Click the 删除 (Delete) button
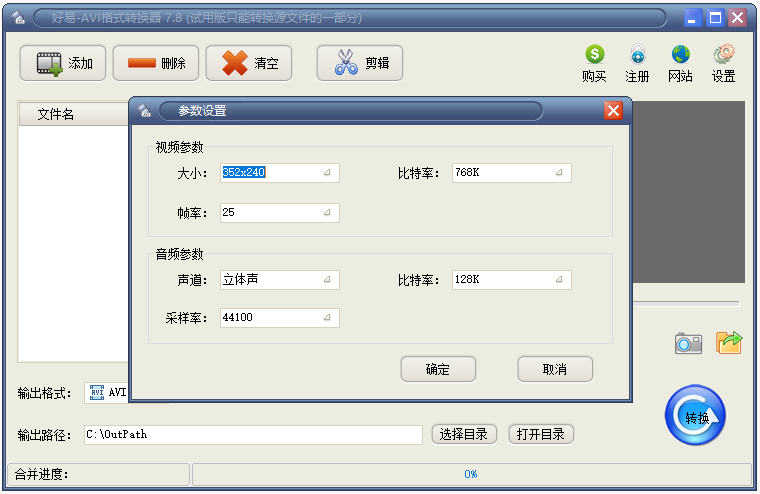This screenshot has width=760, height=494. (156, 63)
